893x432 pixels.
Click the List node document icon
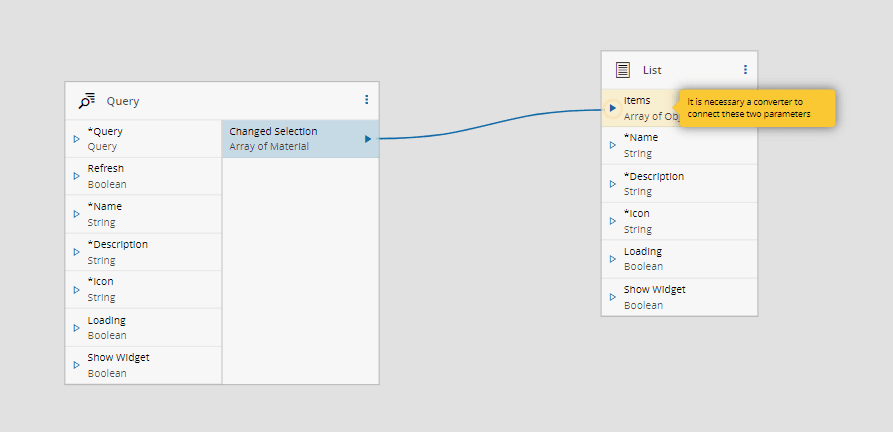[x=623, y=70]
